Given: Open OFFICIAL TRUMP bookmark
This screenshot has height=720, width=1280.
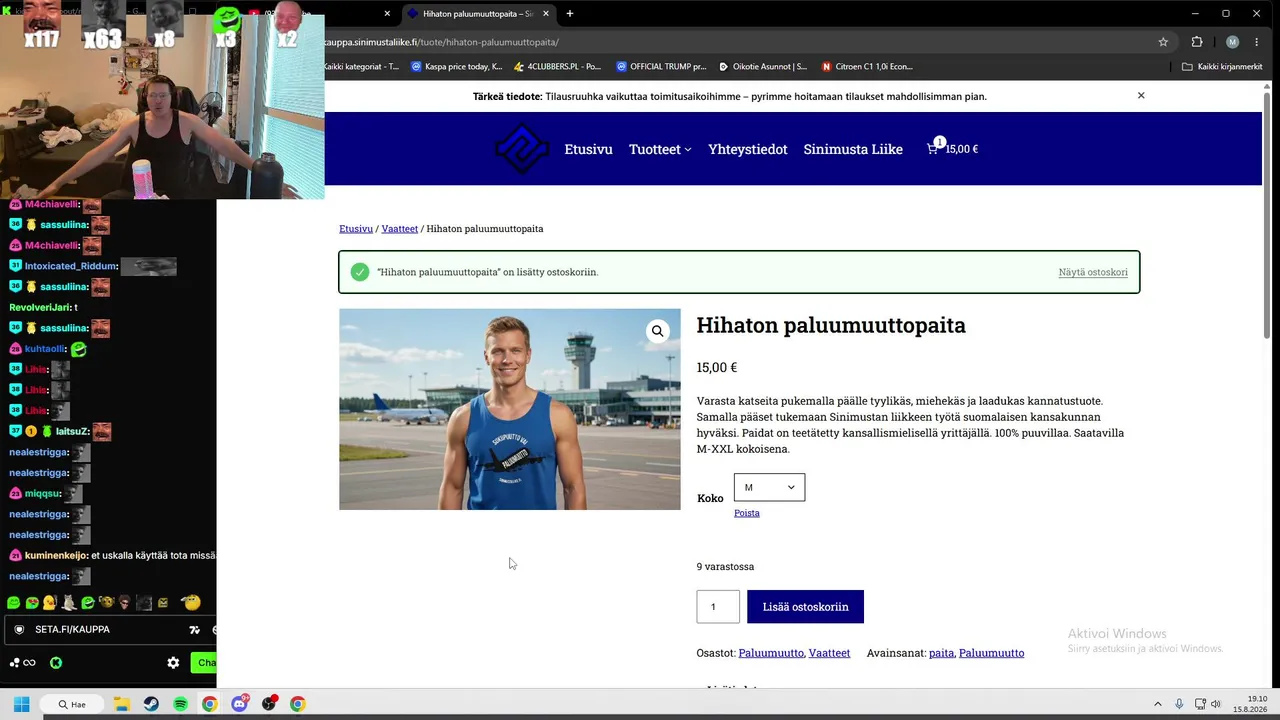Looking at the screenshot, I should coord(661,67).
